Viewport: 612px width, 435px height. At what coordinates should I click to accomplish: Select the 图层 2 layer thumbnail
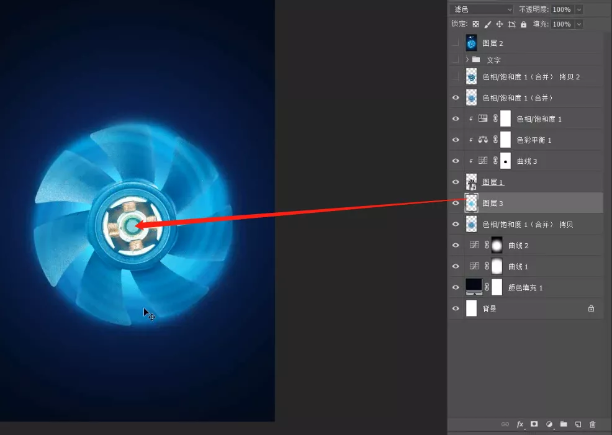tap(471, 43)
